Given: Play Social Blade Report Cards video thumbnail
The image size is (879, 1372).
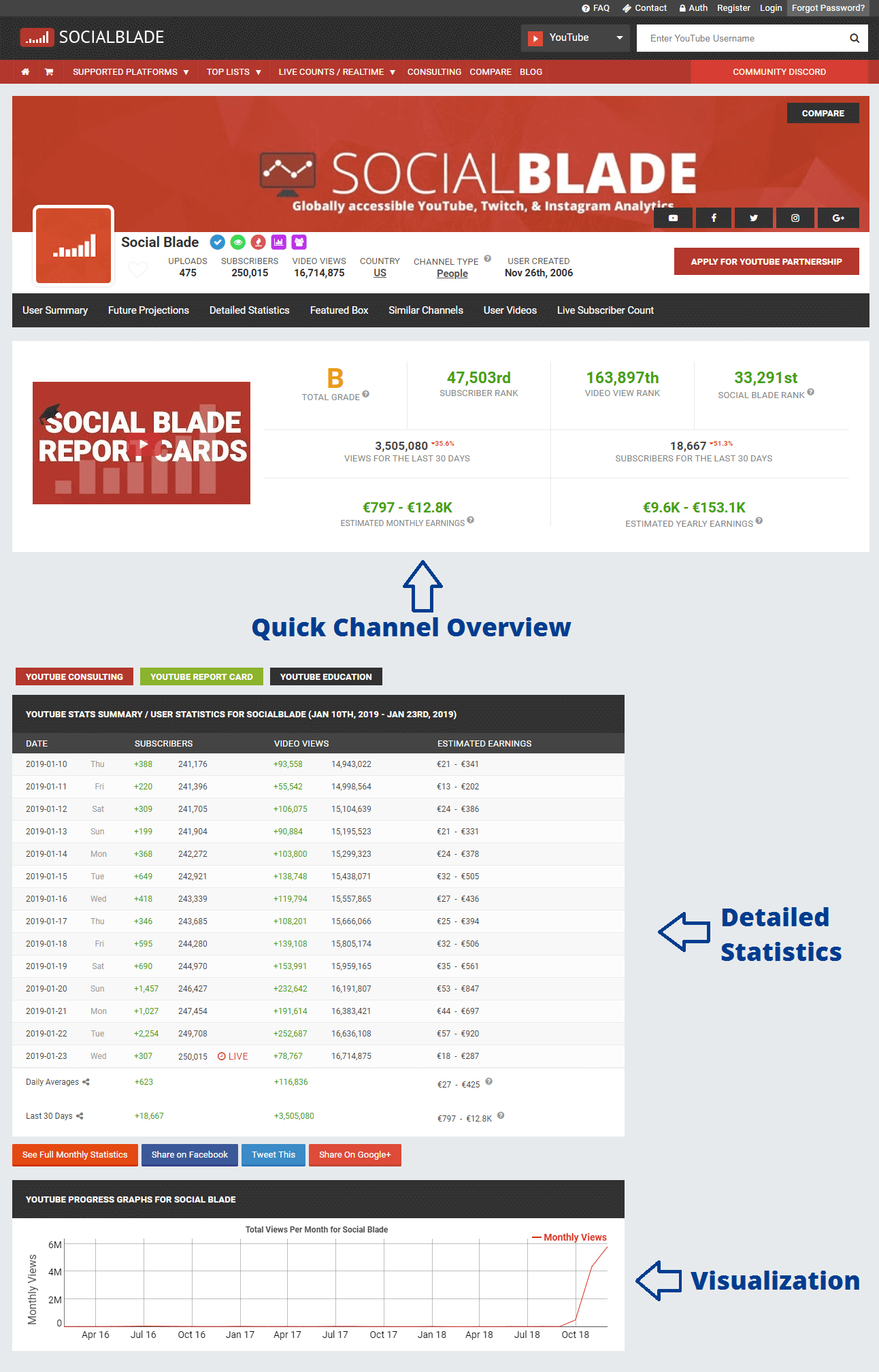Looking at the screenshot, I should pos(142,443).
